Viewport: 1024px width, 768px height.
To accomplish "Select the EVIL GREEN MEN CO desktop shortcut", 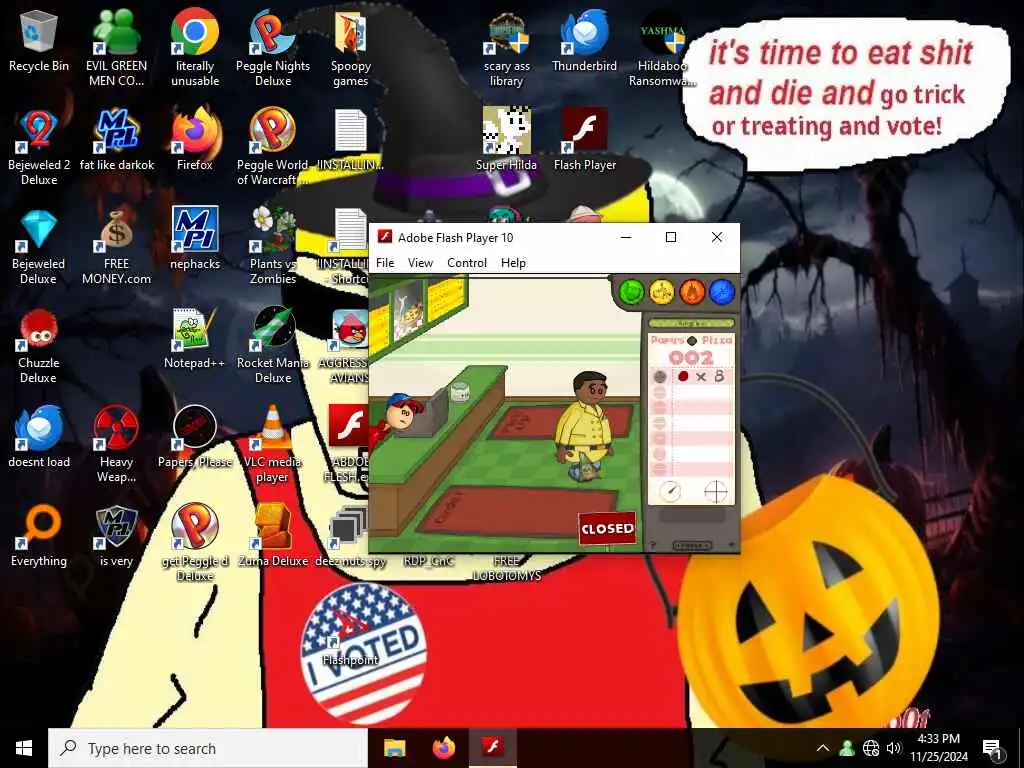I will (116, 48).
